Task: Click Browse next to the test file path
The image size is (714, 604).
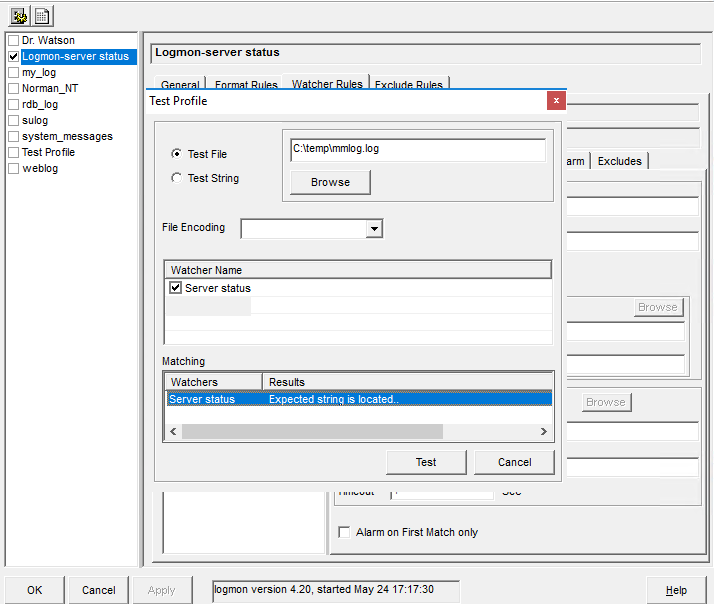Action: 330,182
